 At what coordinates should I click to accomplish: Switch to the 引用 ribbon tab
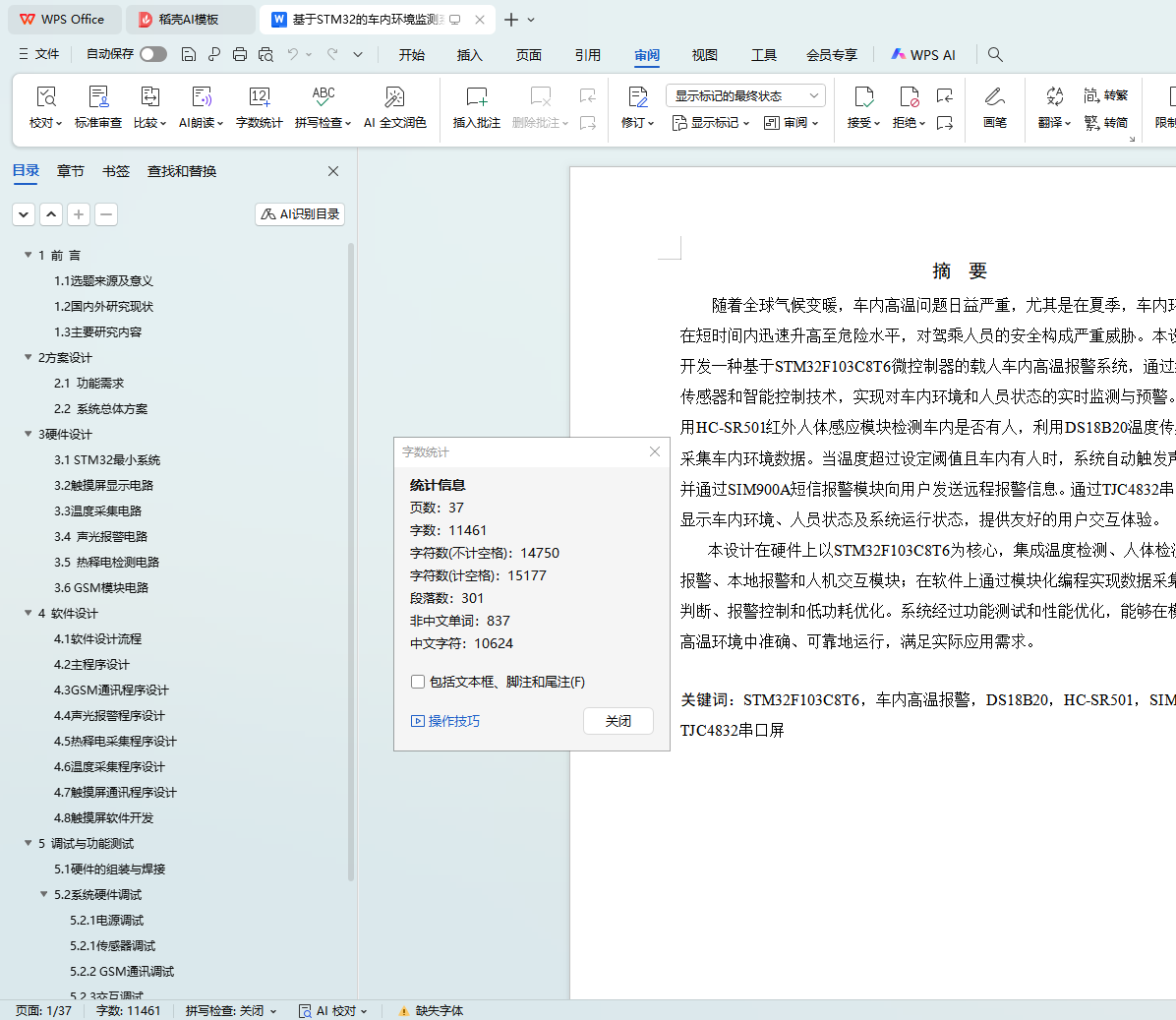[587, 55]
